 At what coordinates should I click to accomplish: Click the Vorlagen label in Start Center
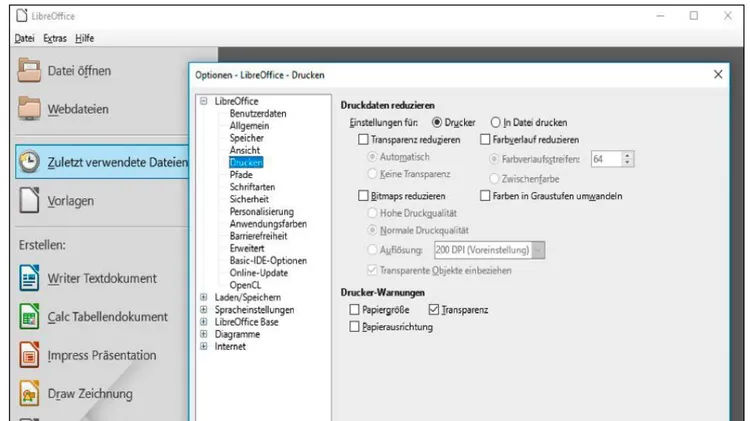point(71,201)
